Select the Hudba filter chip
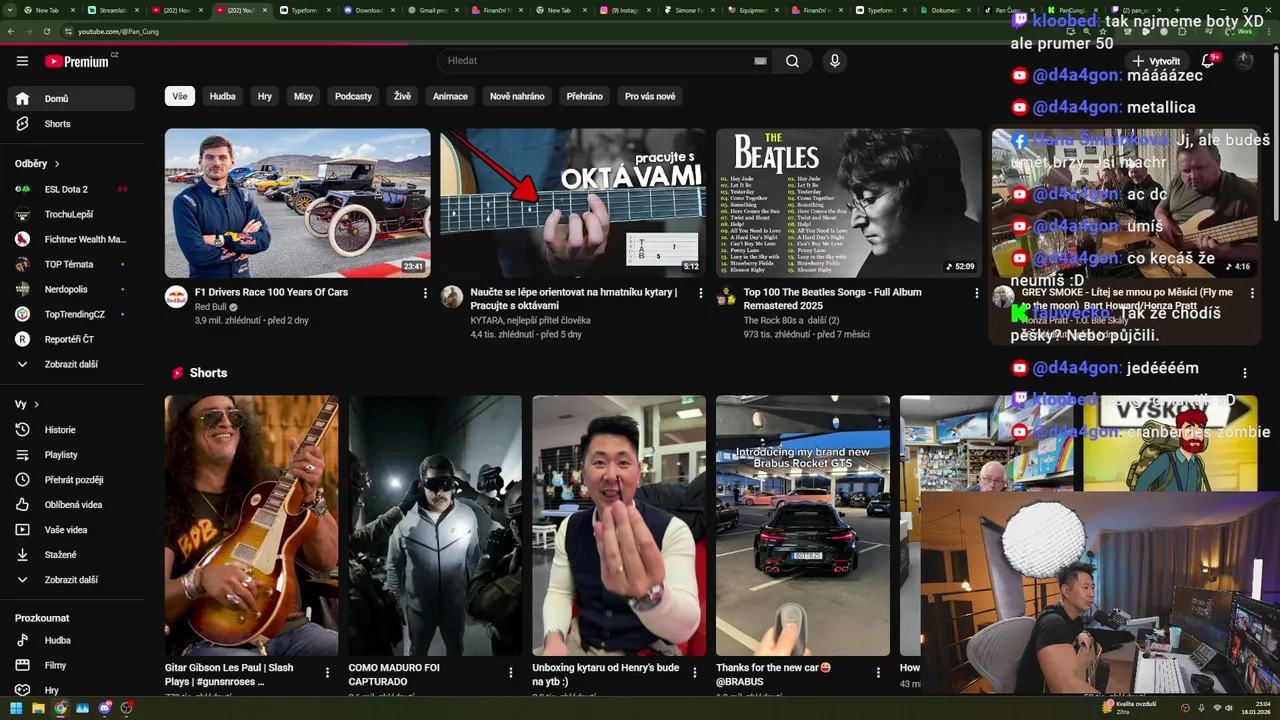1280x720 pixels. point(223,96)
